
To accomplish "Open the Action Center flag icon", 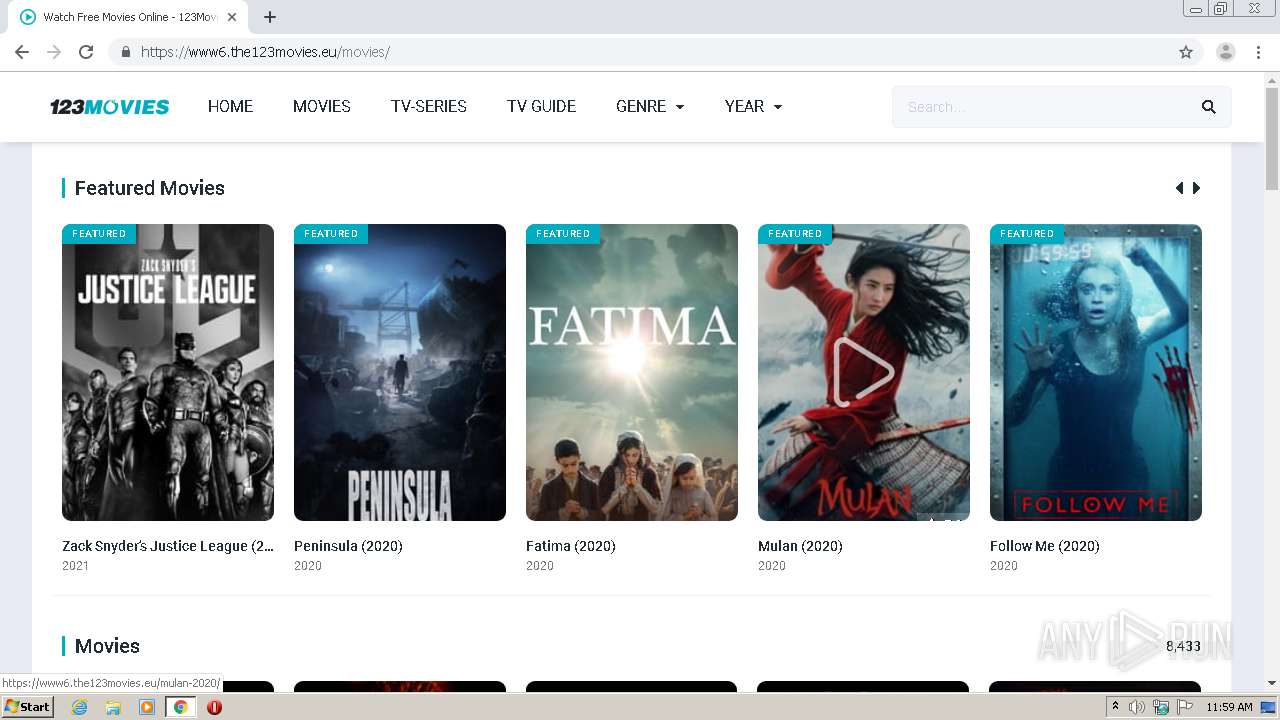I will (x=1185, y=707).
